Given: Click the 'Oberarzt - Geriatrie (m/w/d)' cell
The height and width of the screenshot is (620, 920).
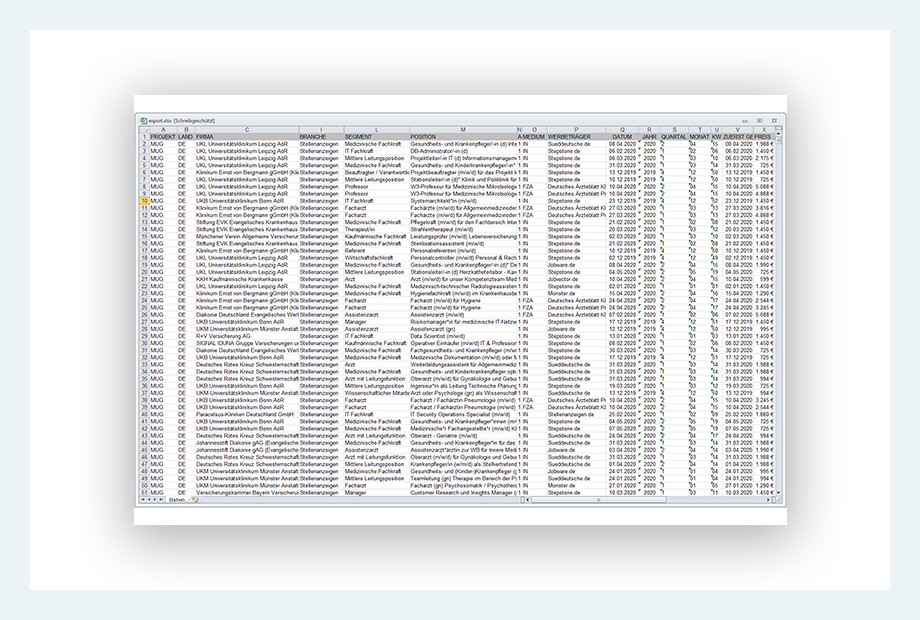Looking at the screenshot, I should (463, 436).
